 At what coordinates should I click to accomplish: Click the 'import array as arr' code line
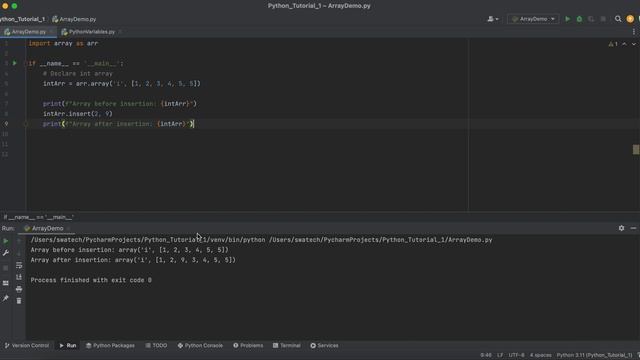[63, 43]
